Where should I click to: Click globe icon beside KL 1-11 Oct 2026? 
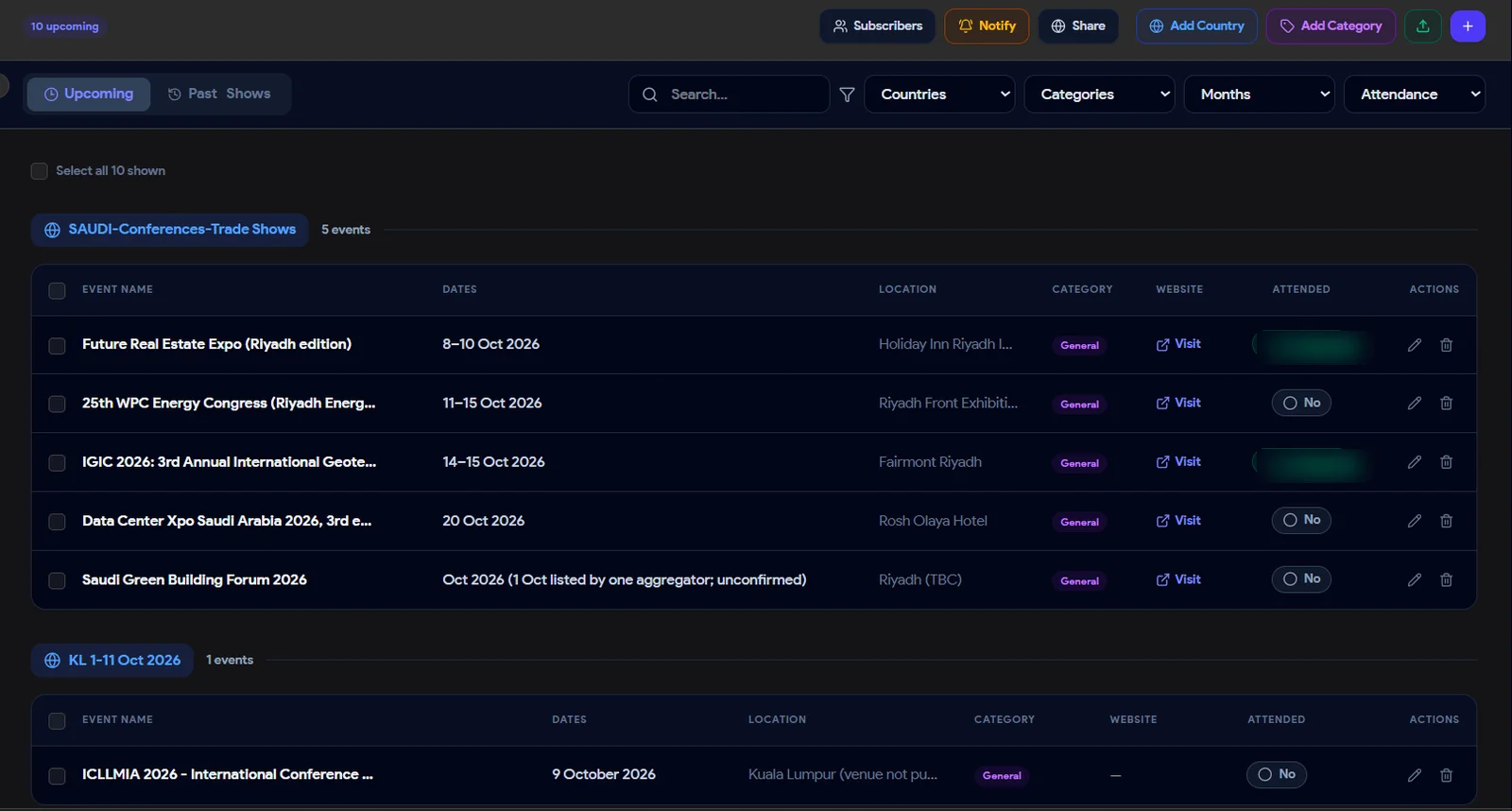click(x=52, y=661)
